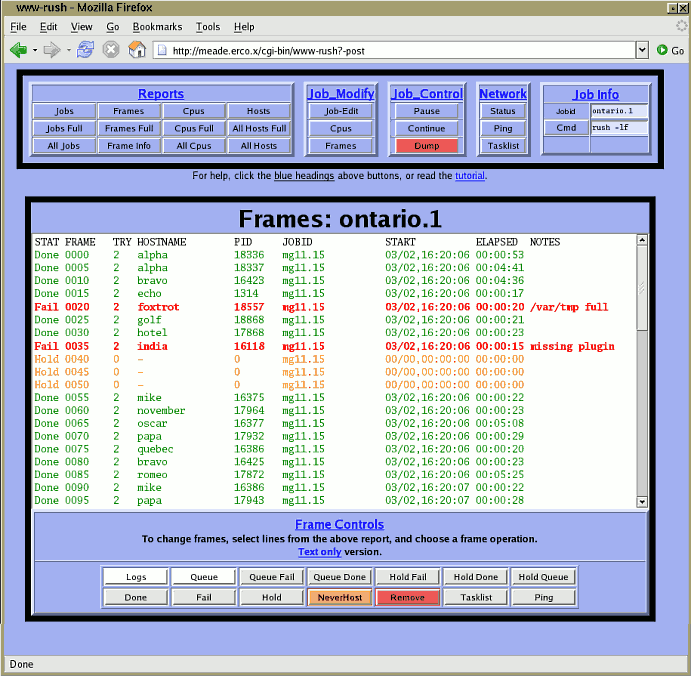Click the Cmd field containing rush -lf
This screenshot has height=676, width=691.
[619, 127]
